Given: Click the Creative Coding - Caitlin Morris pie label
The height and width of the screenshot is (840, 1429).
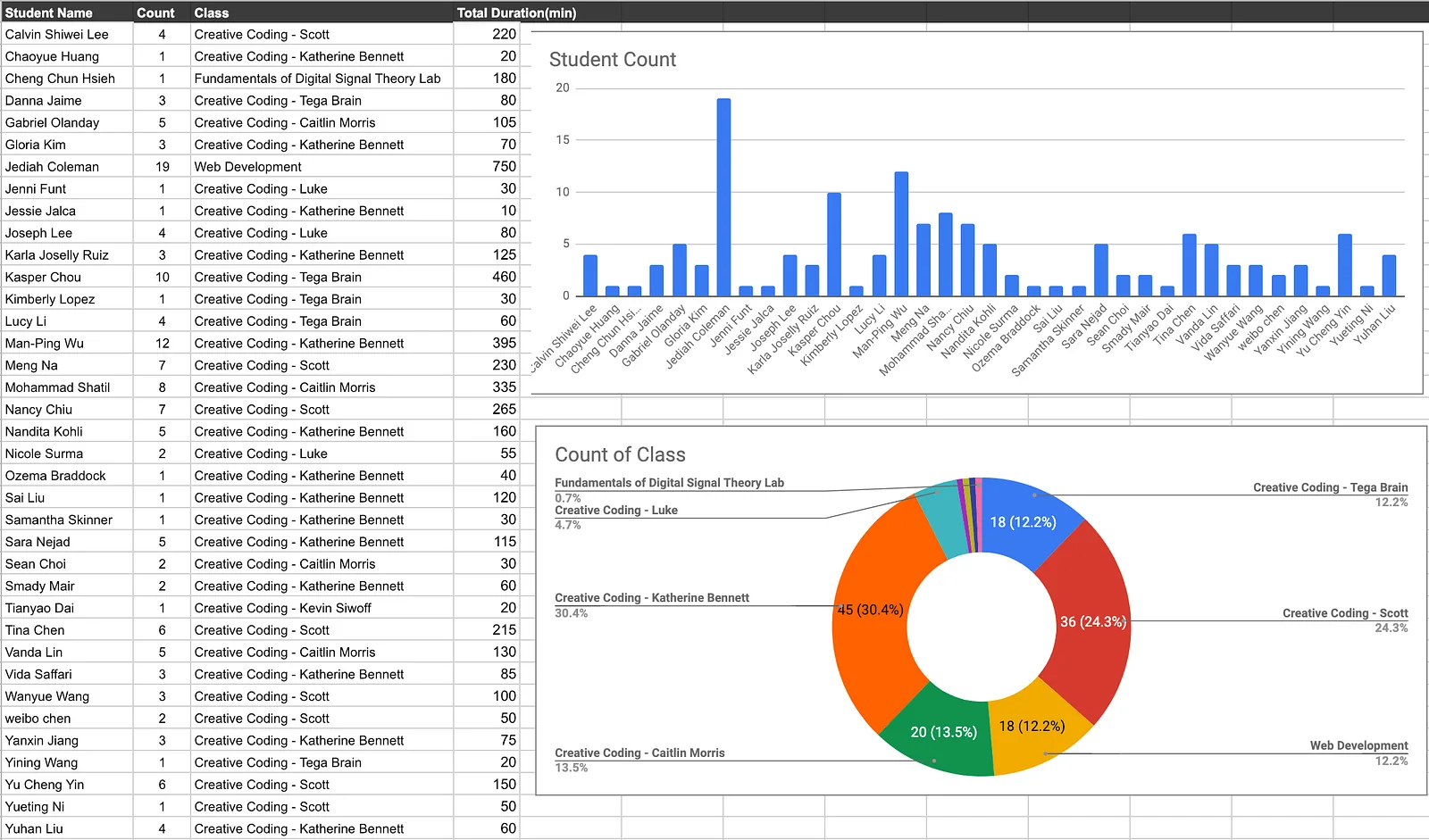Looking at the screenshot, I should [639, 753].
